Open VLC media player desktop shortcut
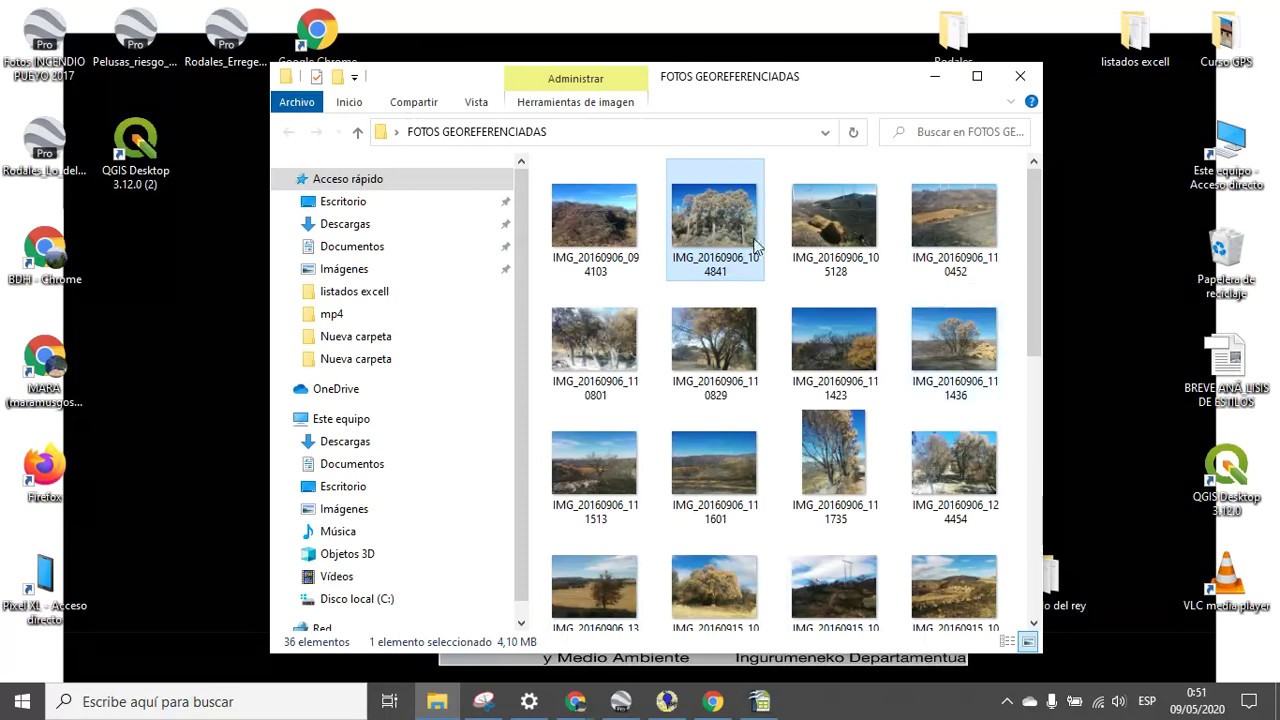 (1227, 582)
